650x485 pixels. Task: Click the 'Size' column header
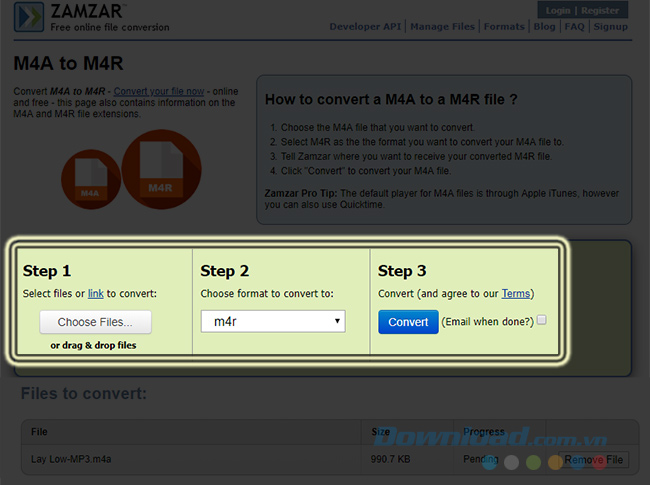click(x=381, y=432)
